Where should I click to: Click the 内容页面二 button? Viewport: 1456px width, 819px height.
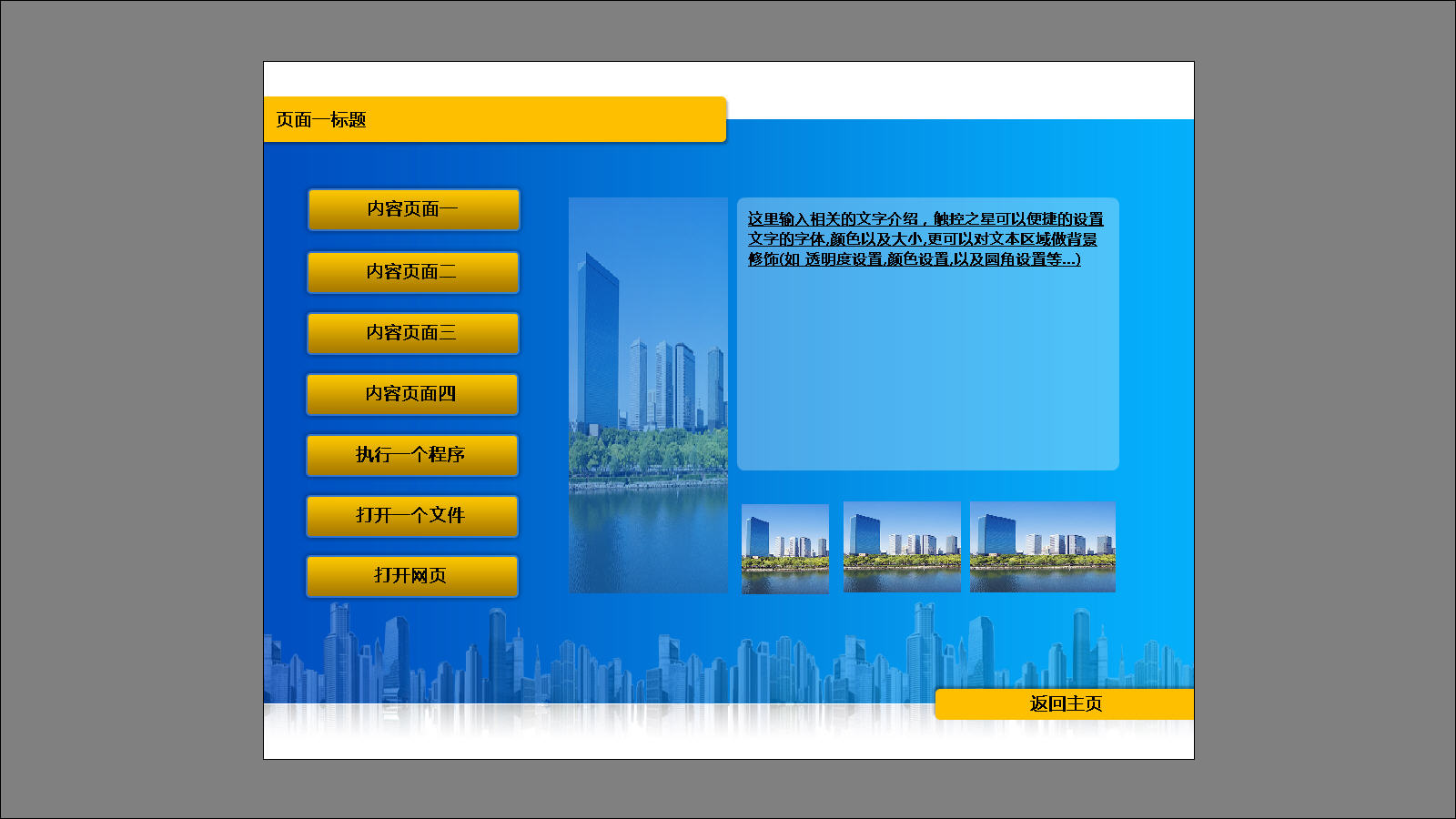pos(413,272)
